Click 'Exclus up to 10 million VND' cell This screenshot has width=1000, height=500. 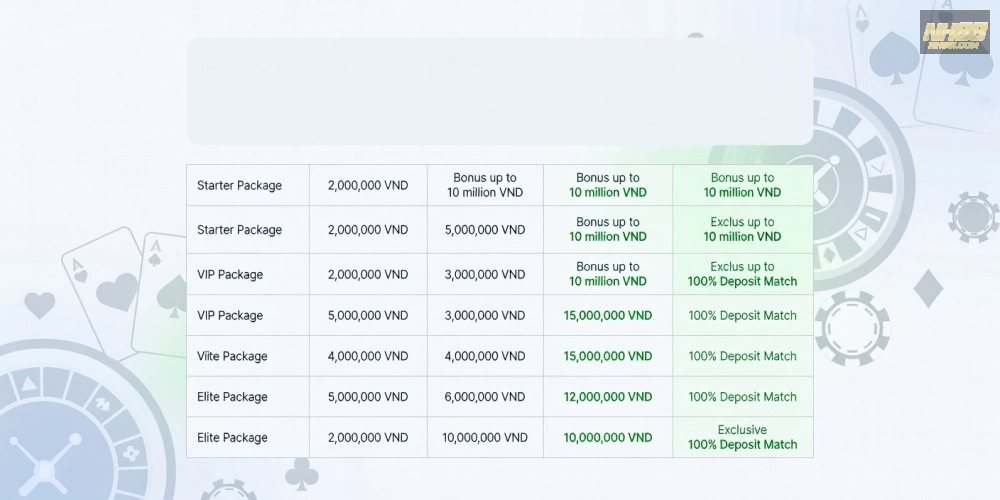click(x=742, y=230)
